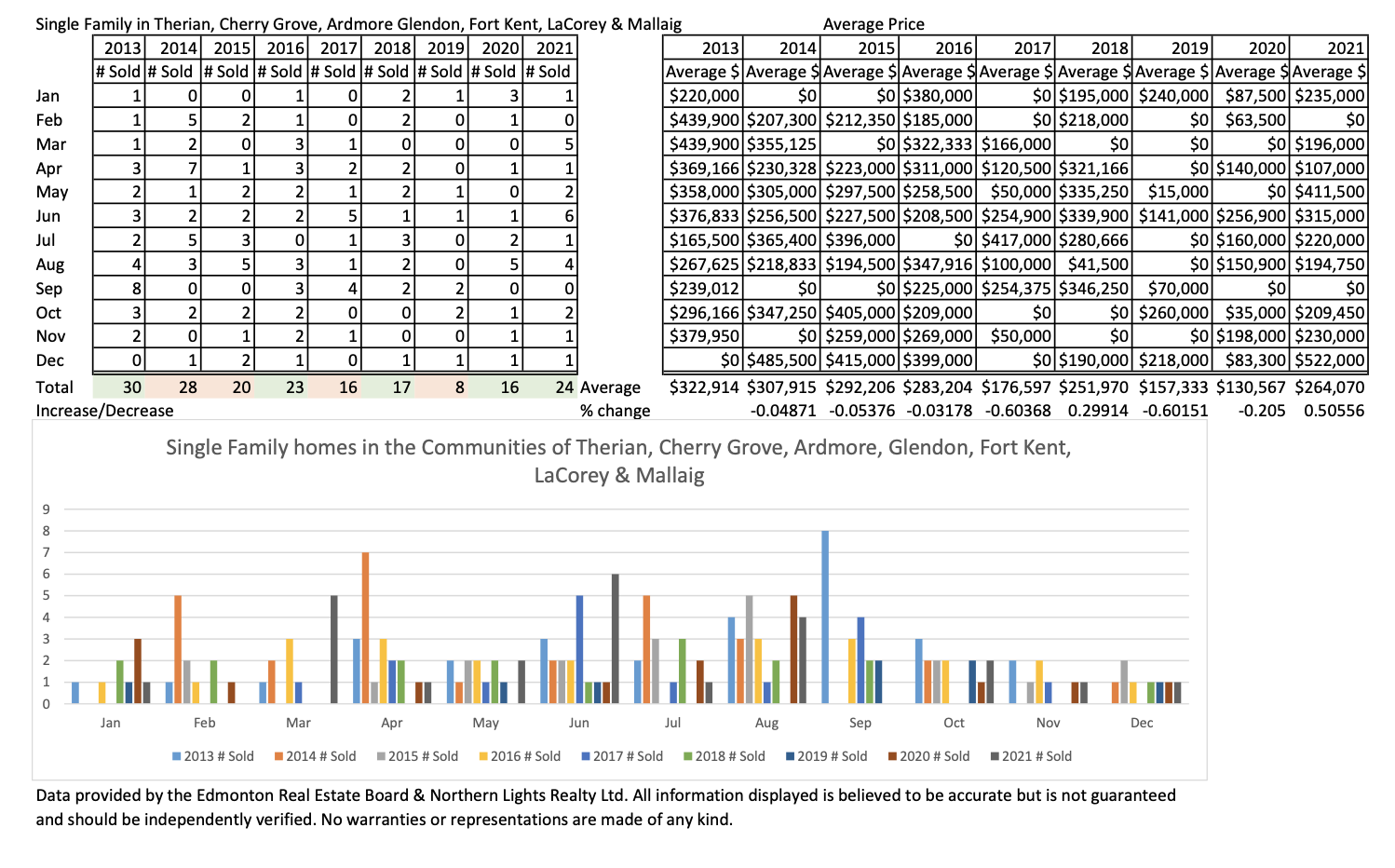Select the $369,166 cell in the Apr row
1395x868 pixels.
[x=703, y=169]
